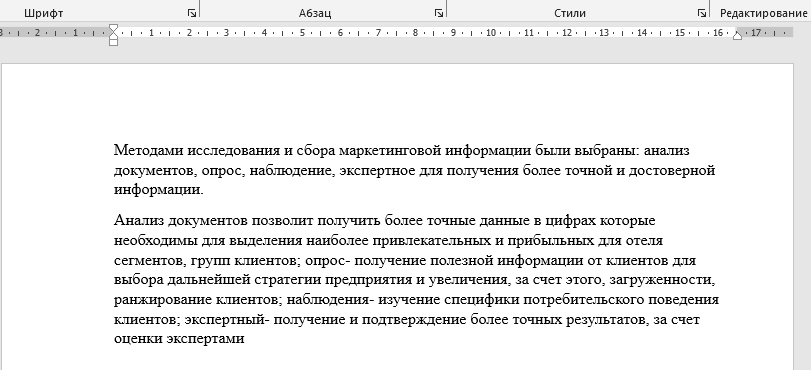Set a tab stop at ruler mark 5
The image size is (811, 370).
point(302,33)
